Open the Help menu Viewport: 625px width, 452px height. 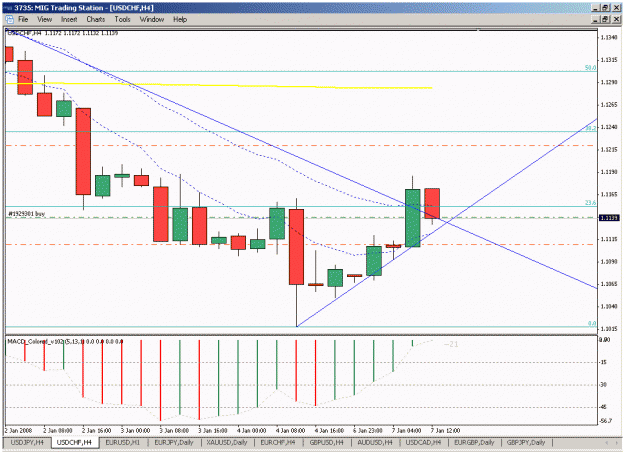click(x=180, y=19)
